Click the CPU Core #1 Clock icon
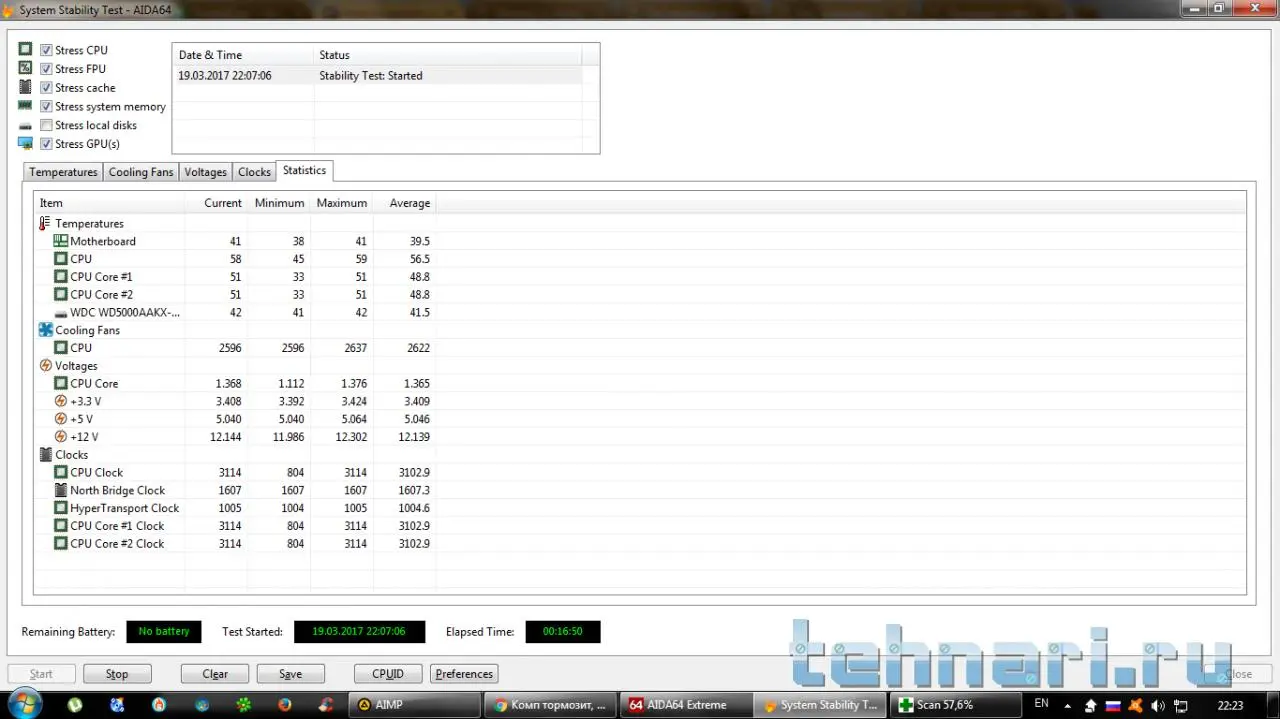This screenshot has width=1280, height=719. pyautogui.click(x=61, y=526)
